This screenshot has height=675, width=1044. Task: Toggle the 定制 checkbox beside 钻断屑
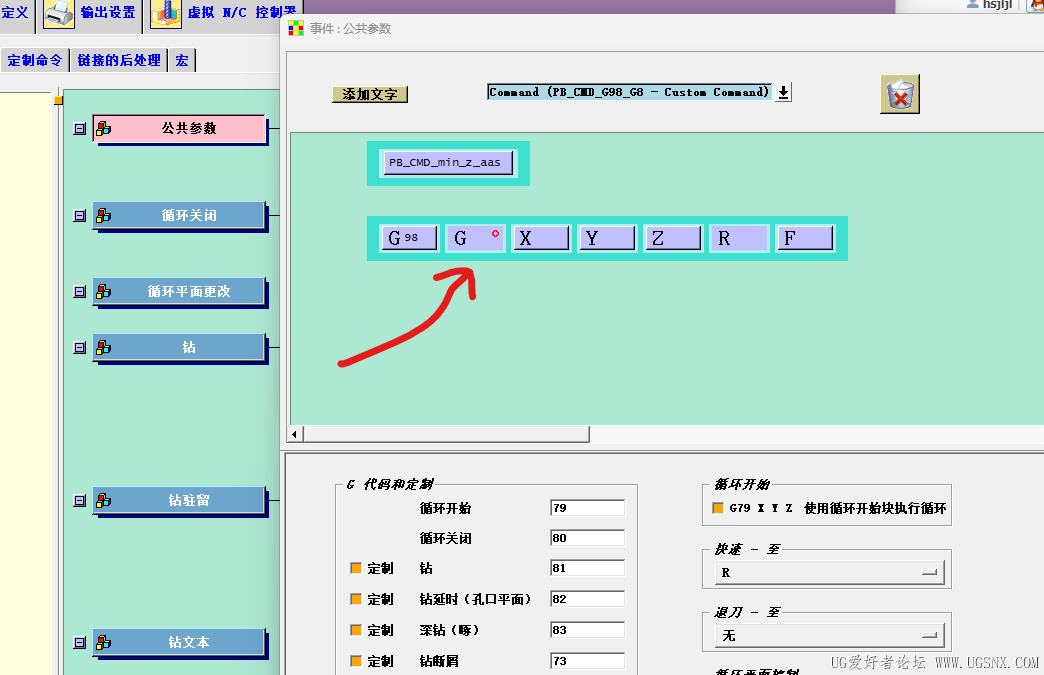click(358, 660)
